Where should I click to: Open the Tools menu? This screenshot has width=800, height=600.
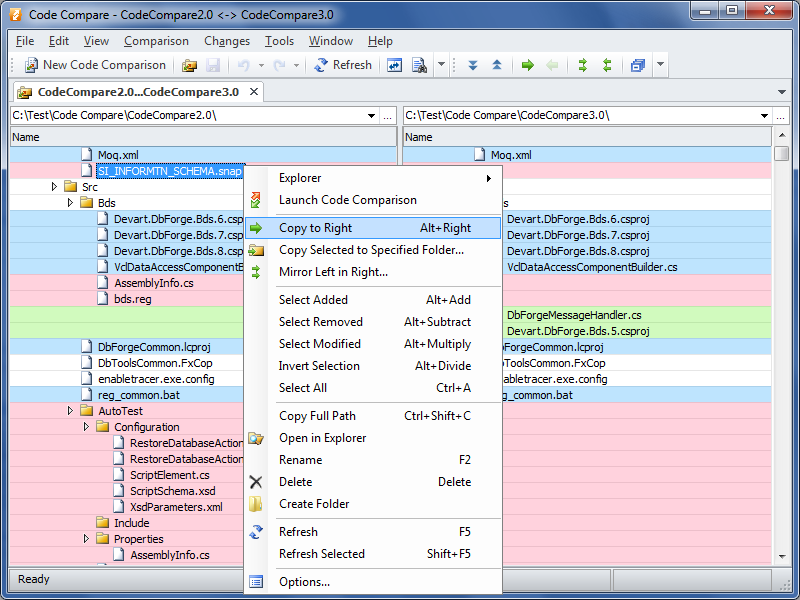click(279, 41)
